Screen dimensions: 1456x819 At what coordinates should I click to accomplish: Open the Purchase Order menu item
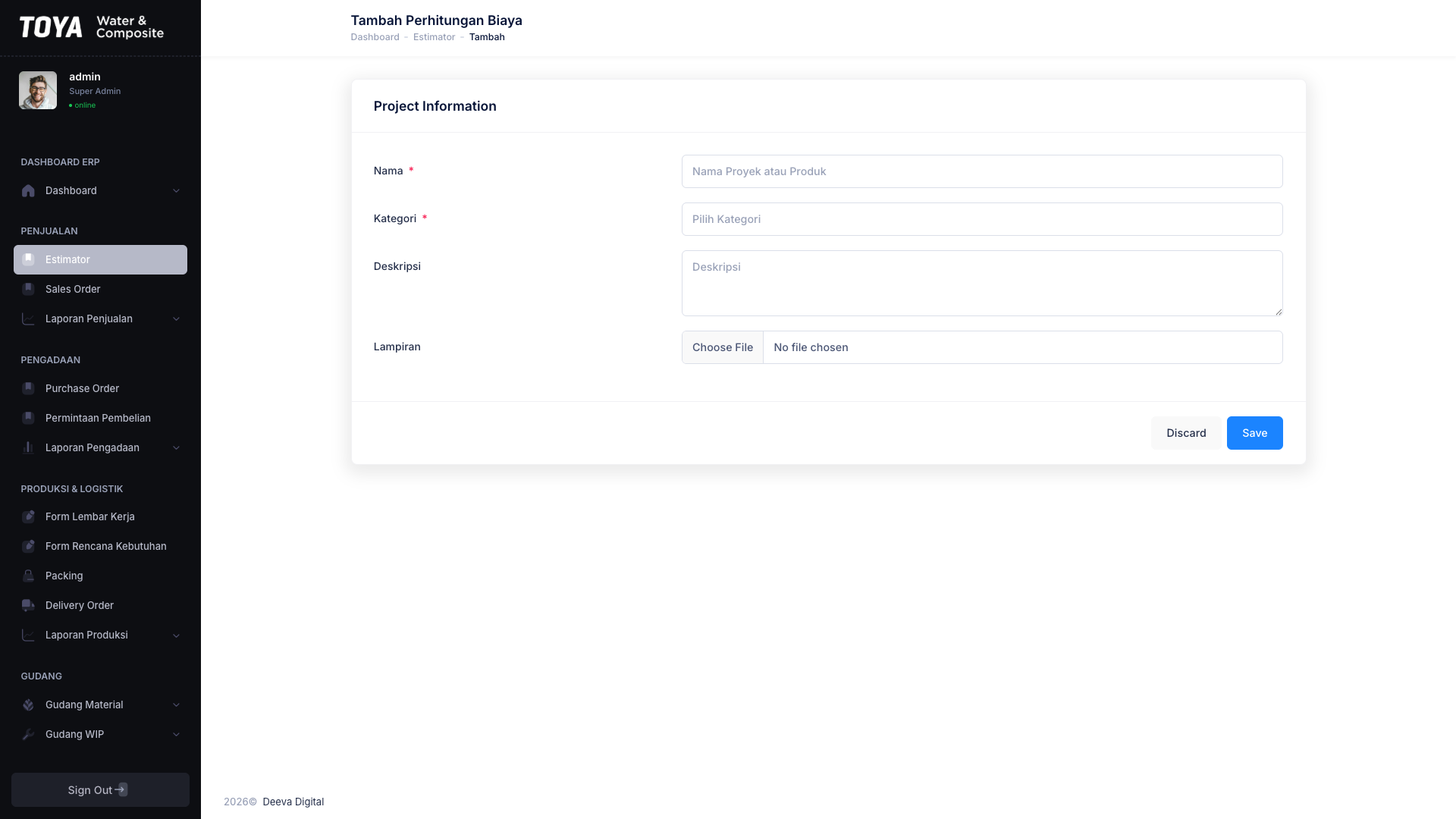click(100, 388)
